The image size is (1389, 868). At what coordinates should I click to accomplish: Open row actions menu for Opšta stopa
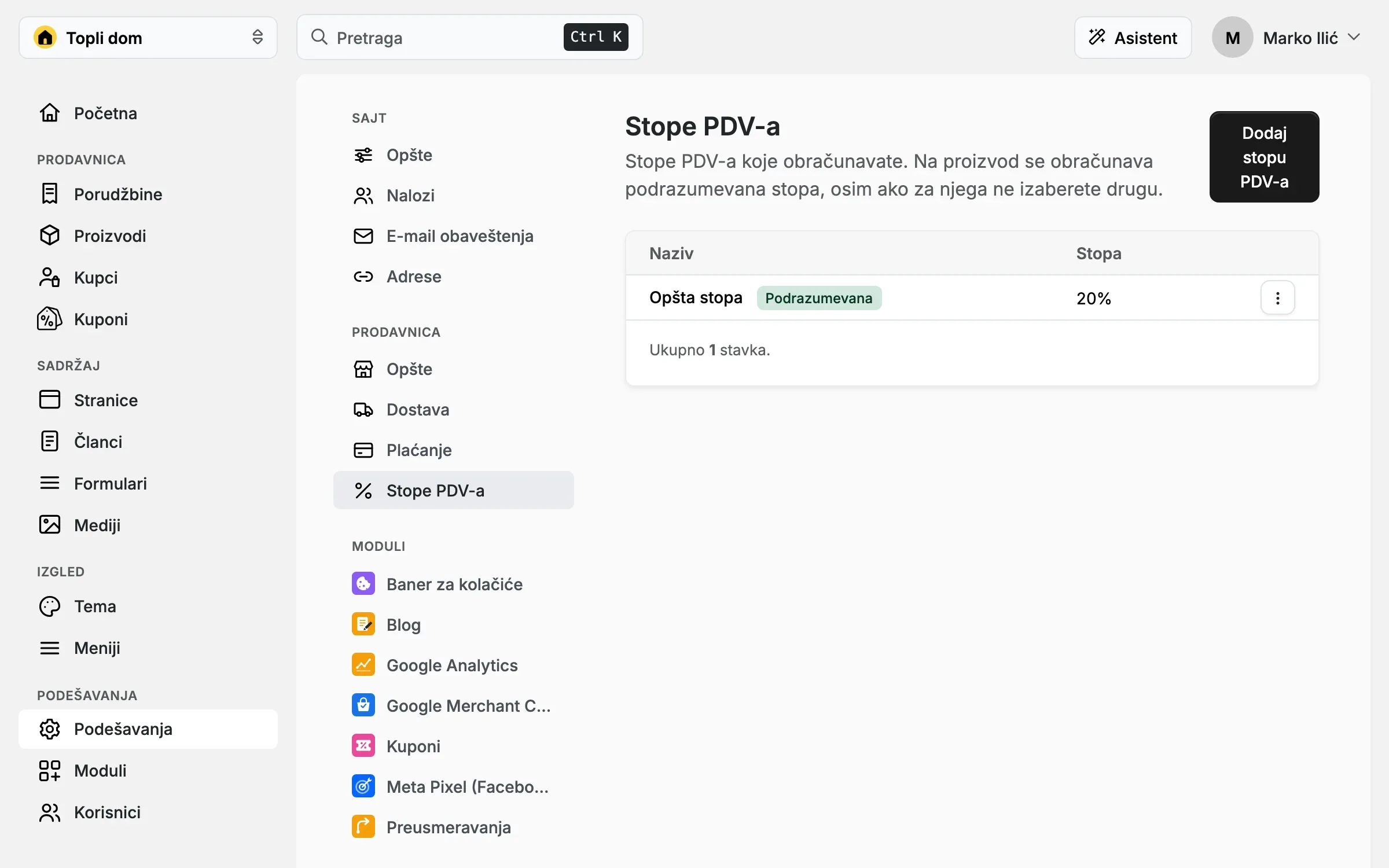pos(1277,298)
